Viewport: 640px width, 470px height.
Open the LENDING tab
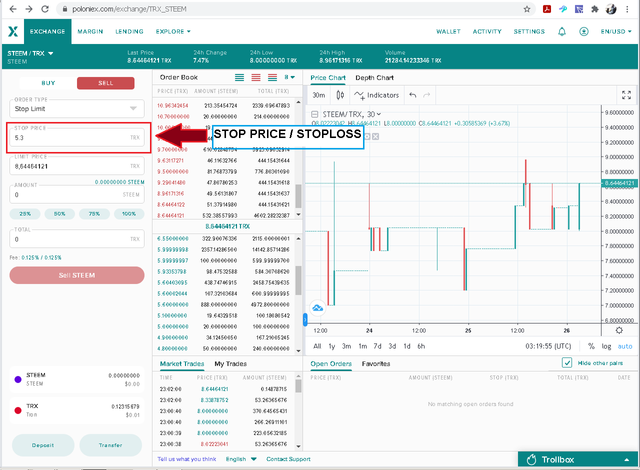[129, 31]
